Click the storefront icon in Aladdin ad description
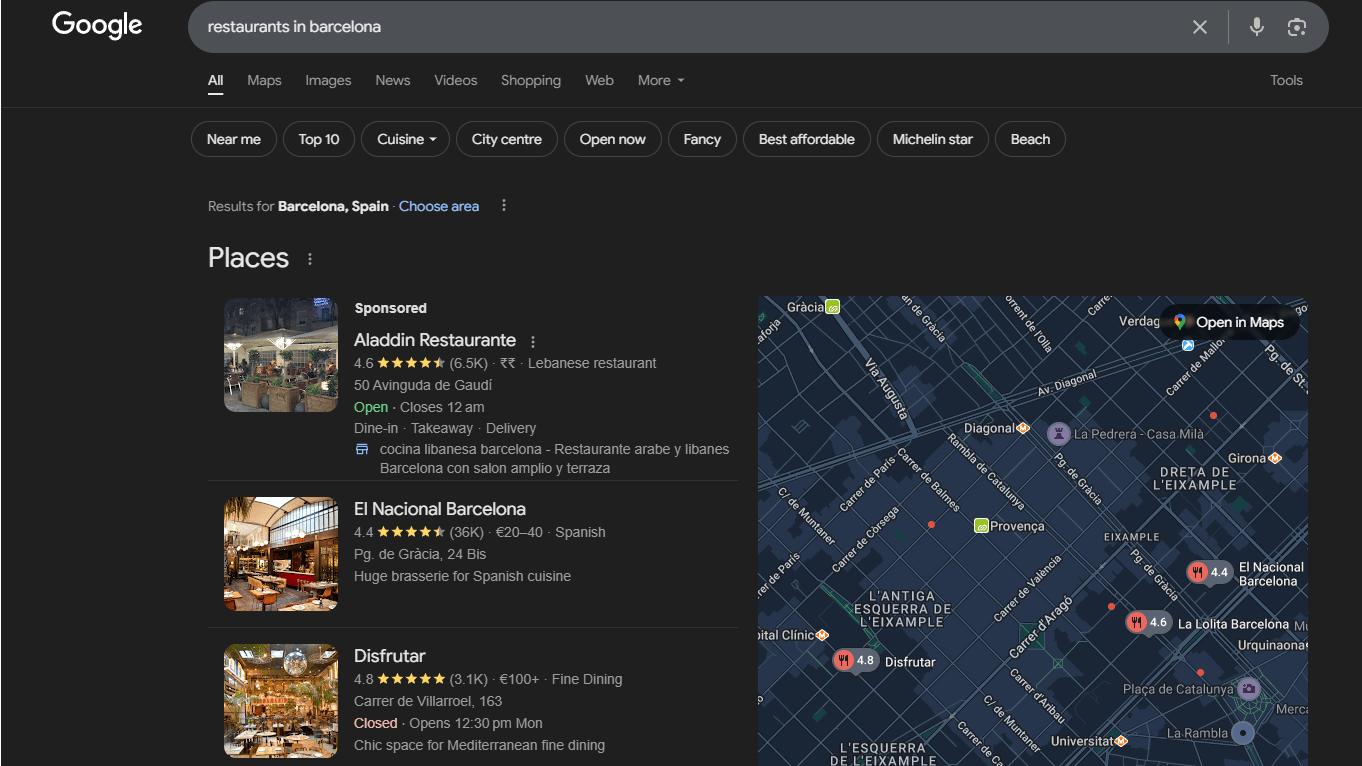The height and width of the screenshot is (766, 1362). (362, 449)
